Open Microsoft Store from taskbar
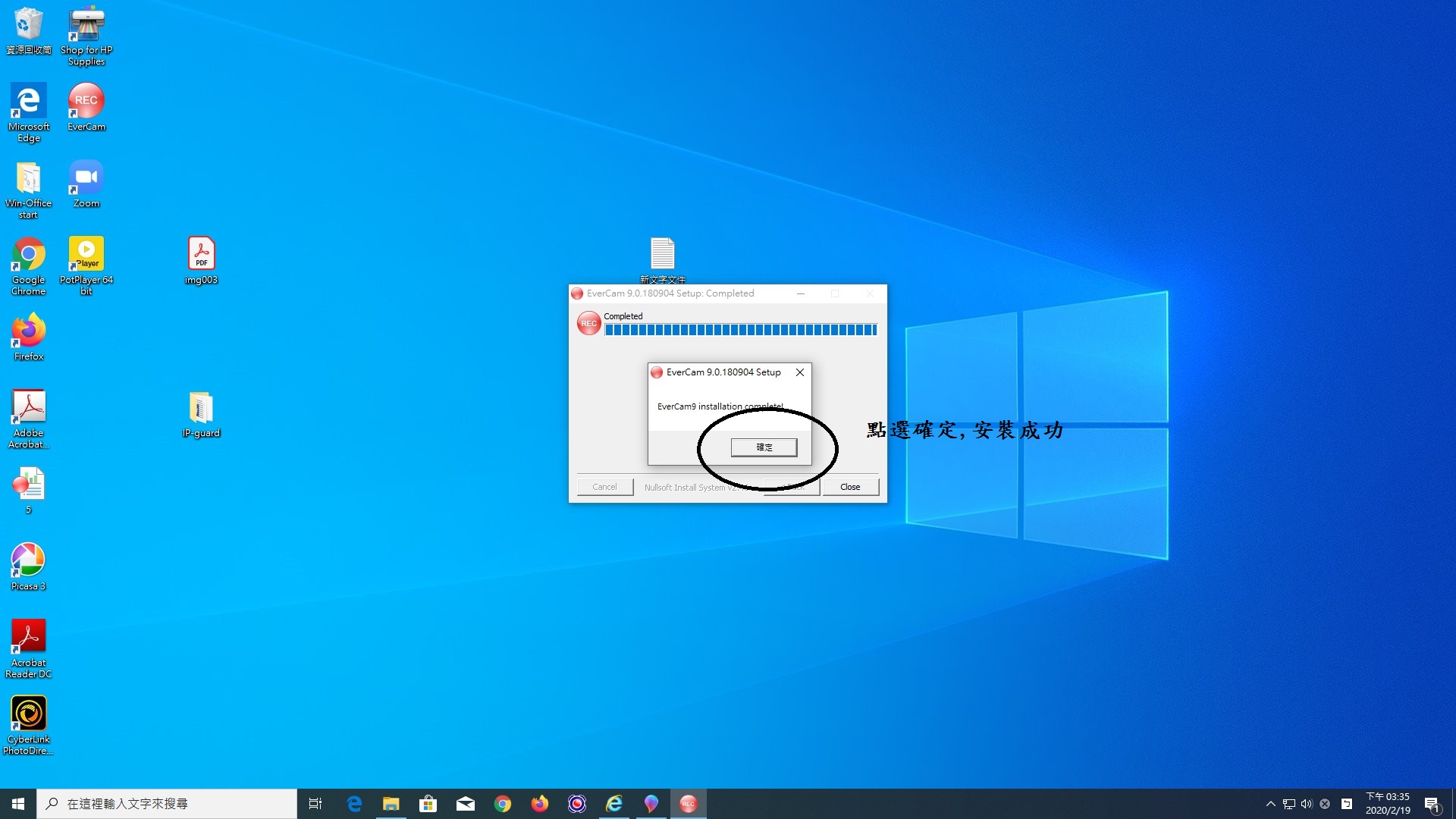 [x=428, y=804]
